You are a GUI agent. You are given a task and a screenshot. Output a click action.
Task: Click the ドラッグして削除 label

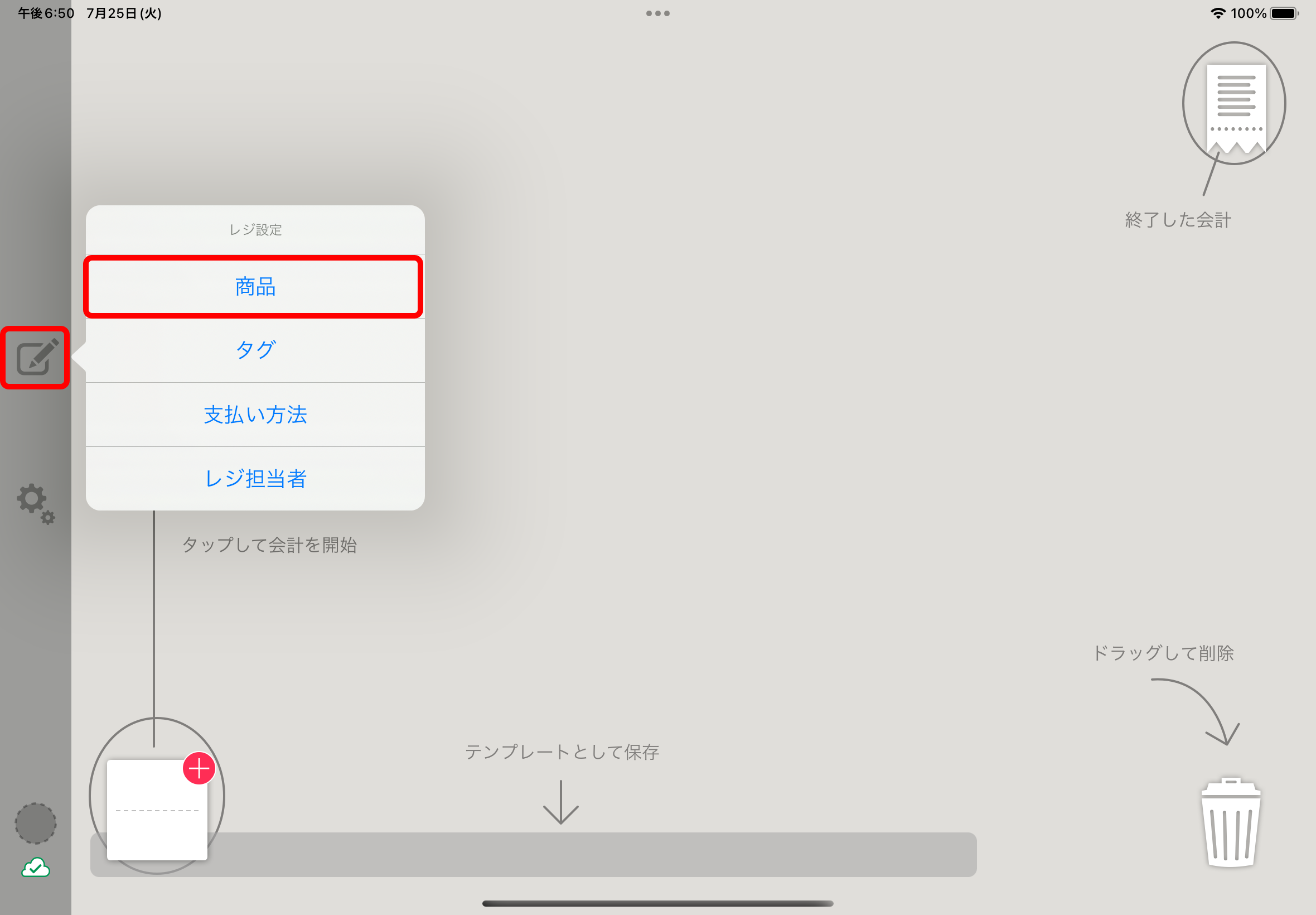1163,652
